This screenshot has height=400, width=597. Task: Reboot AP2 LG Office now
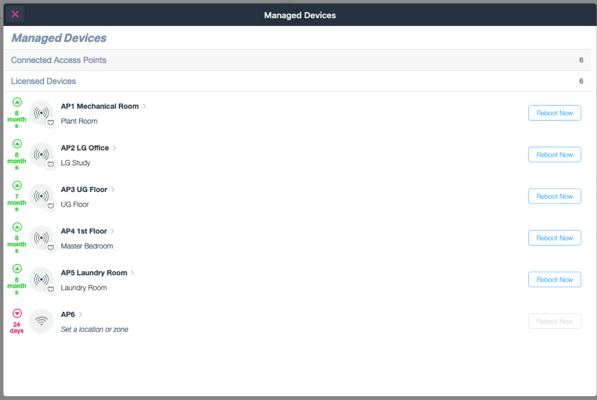554,155
